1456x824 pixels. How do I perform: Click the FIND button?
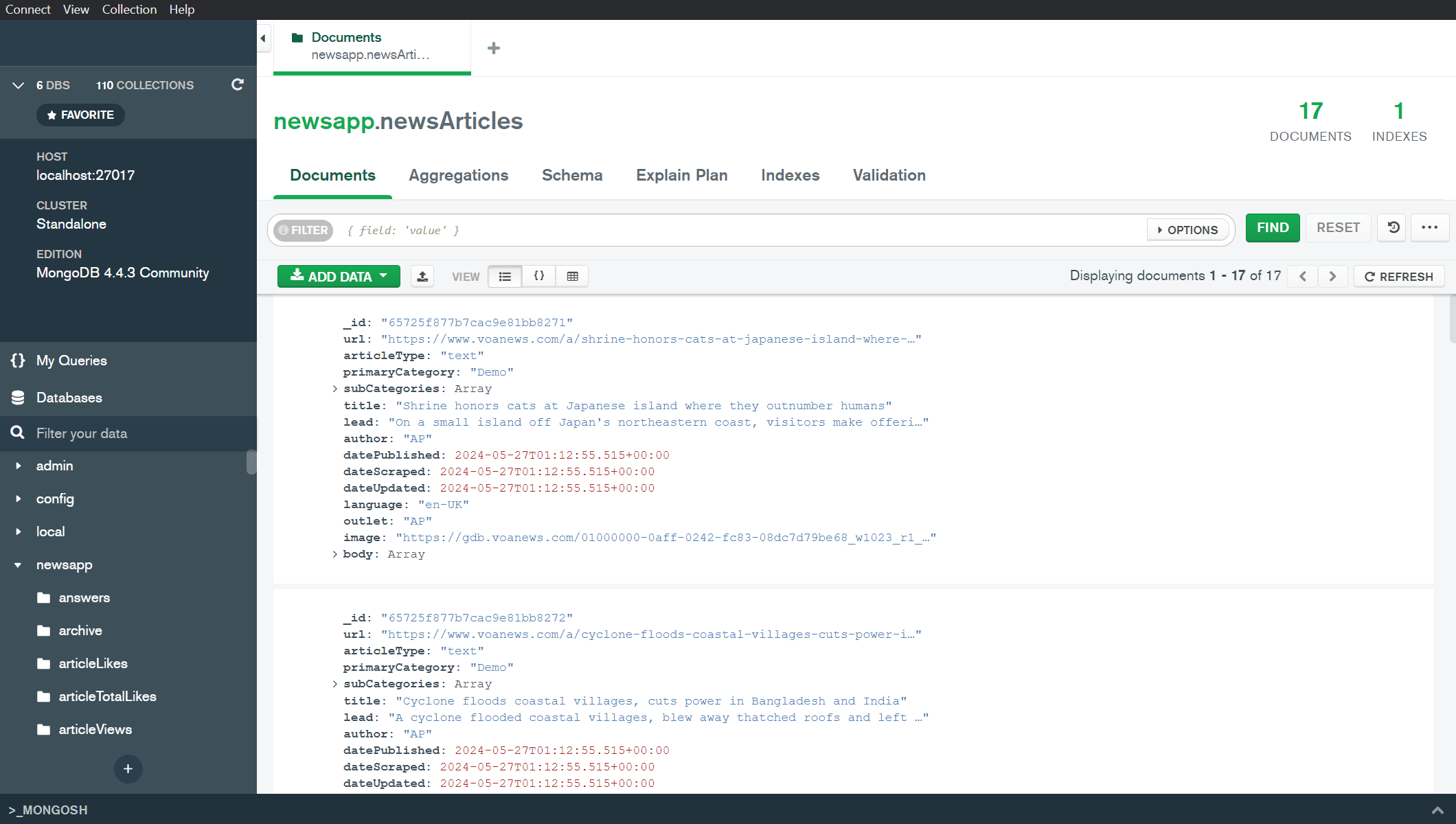(1273, 227)
